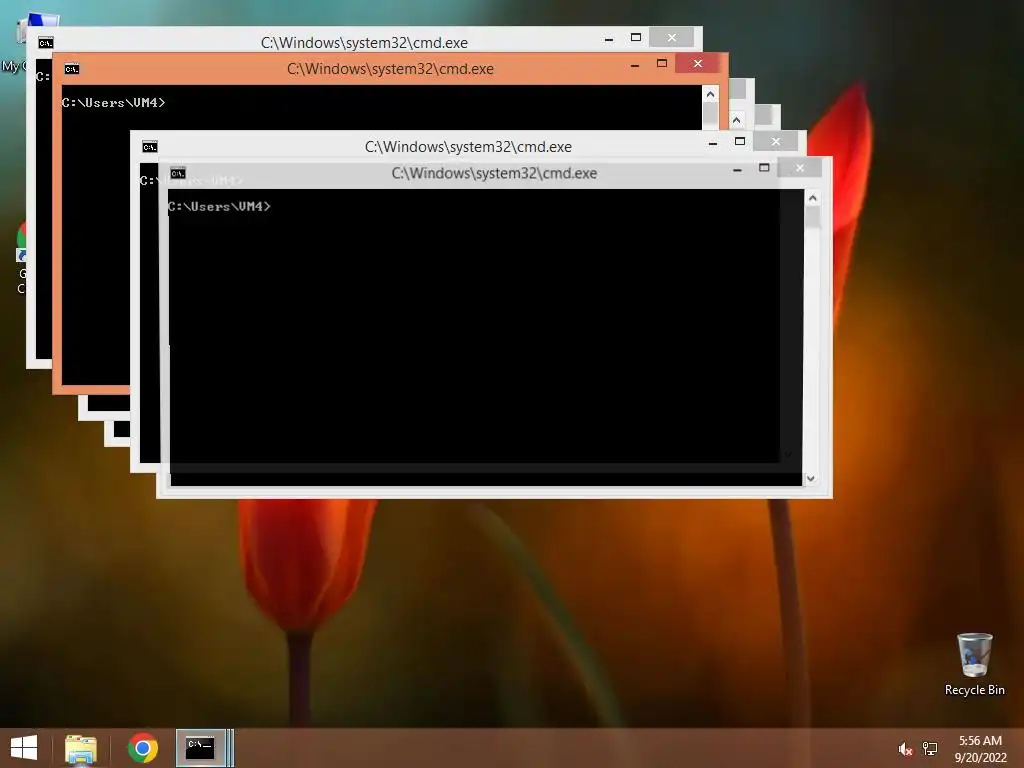Show the taskbar clock and date

[980, 749]
